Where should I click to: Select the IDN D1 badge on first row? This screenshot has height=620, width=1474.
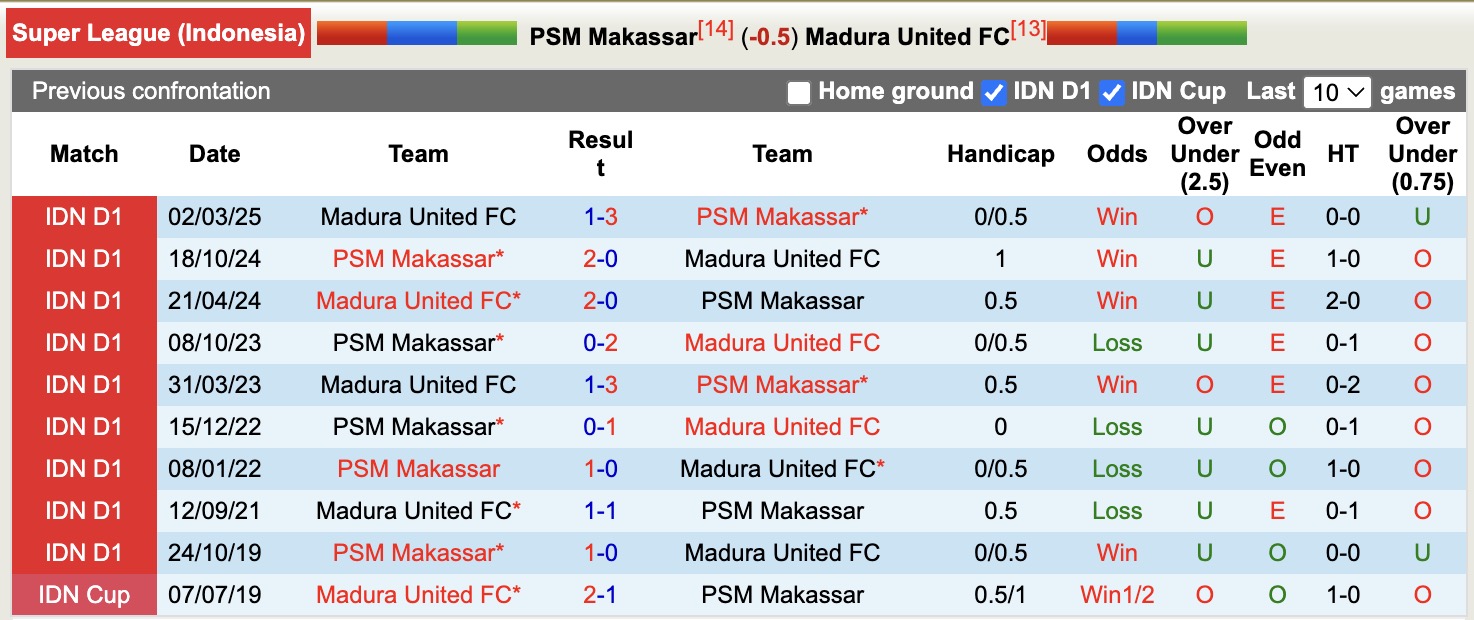point(84,216)
